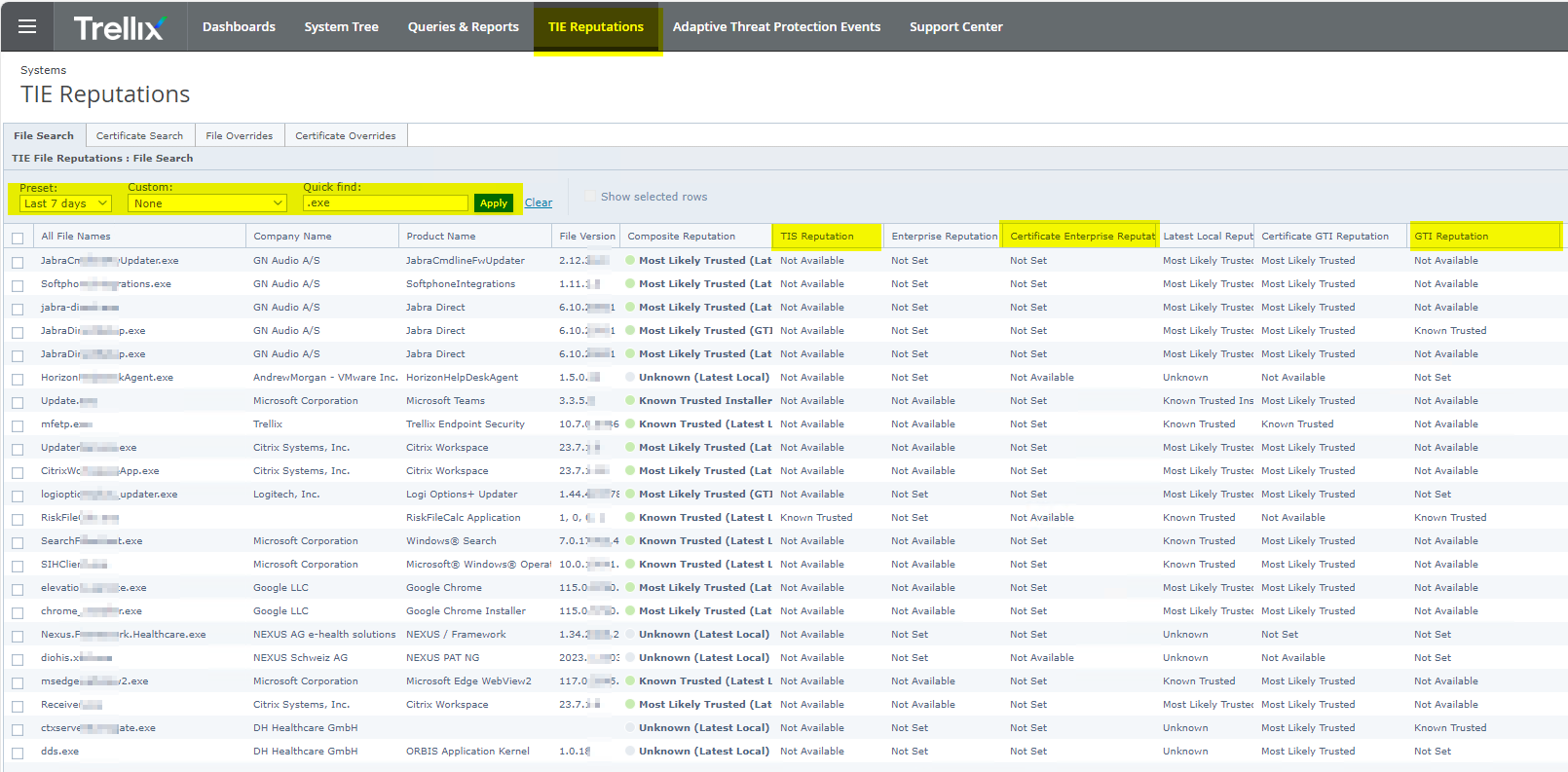
Task: Click the green status dot in the Logi Options+ Updater row
Action: pos(630,495)
